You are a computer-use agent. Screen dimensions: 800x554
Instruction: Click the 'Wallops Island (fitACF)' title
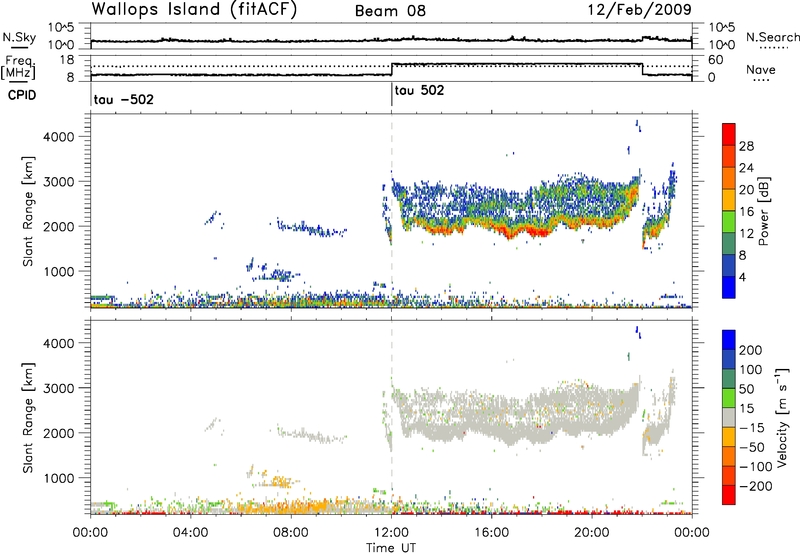[x=194, y=9]
